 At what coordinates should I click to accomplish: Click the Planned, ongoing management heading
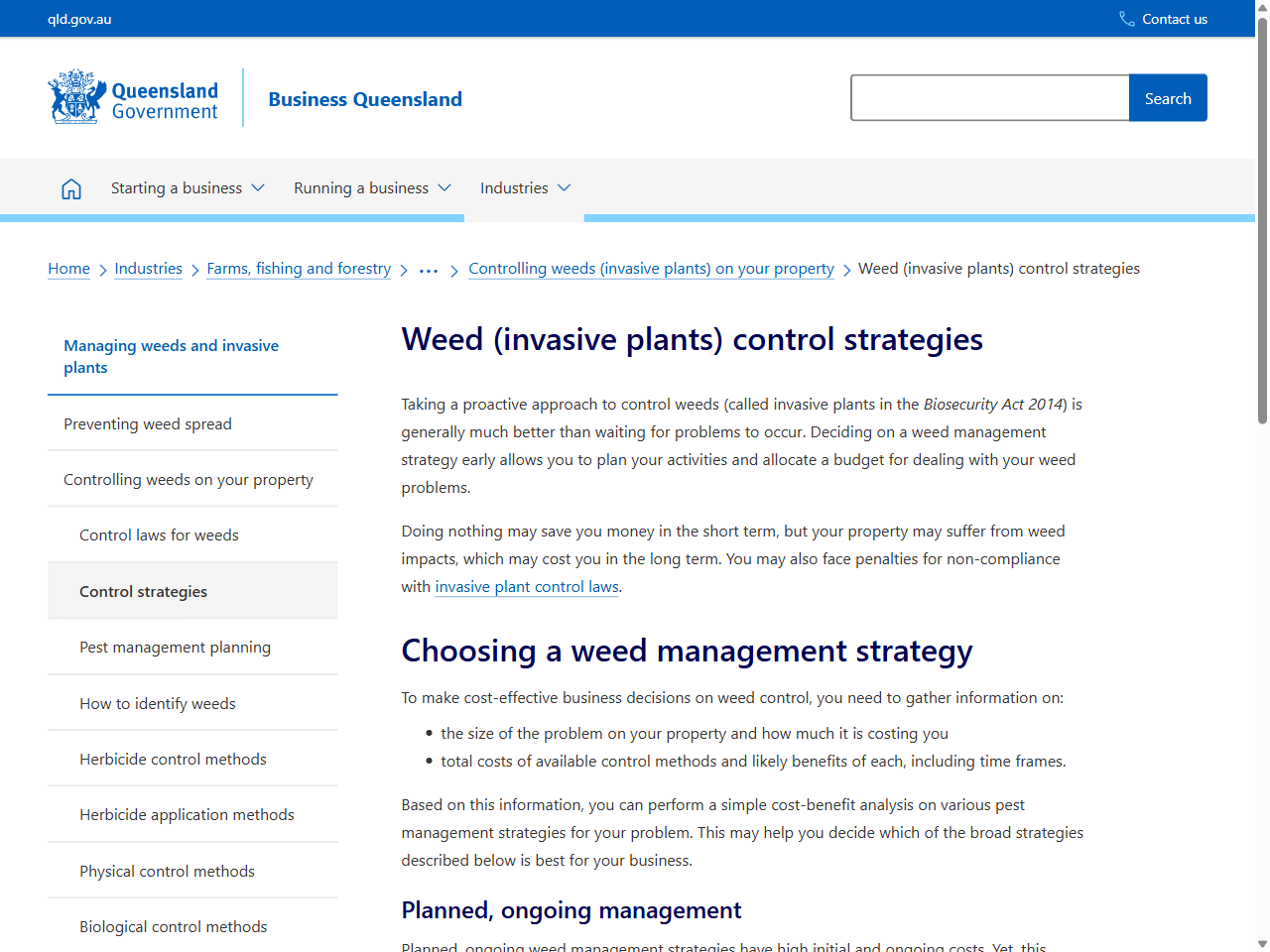[571, 910]
